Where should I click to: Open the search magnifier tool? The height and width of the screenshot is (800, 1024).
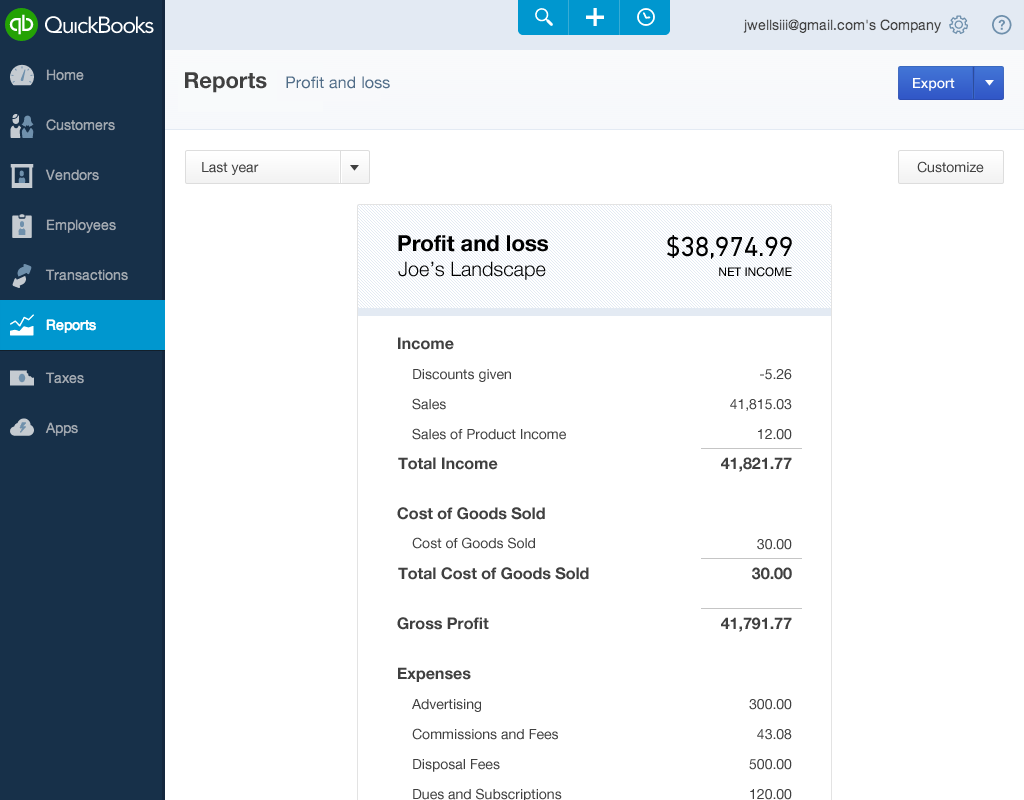coord(543,17)
